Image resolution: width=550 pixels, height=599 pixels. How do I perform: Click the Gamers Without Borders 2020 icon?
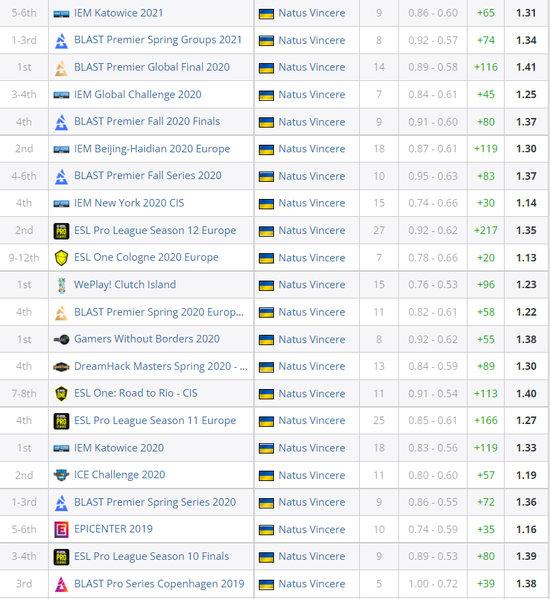click(x=61, y=339)
